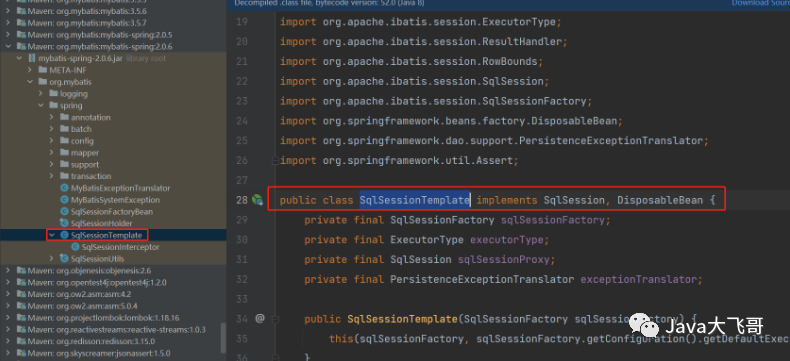
Task: Click the SqlSessionInterceptor class icon
Action: tap(76, 247)
